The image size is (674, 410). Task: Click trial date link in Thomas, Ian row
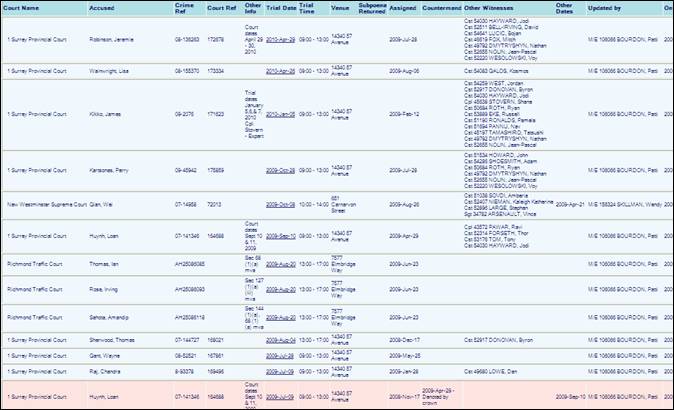coord(281,264)
